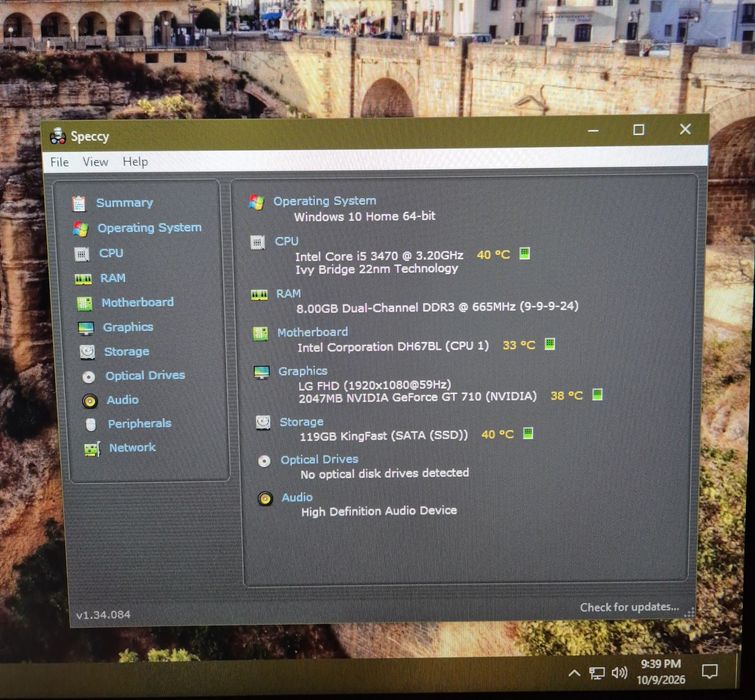Open the File menu

[59, 162]
